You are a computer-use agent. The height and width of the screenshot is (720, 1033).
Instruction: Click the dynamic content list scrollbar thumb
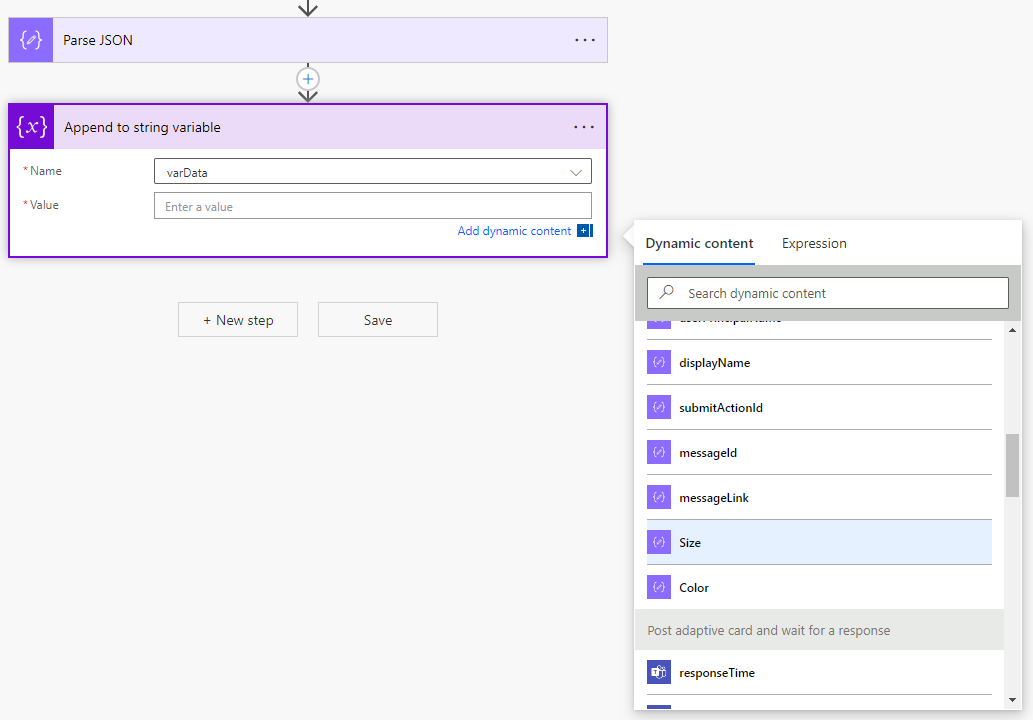[x=1012, y=465]
